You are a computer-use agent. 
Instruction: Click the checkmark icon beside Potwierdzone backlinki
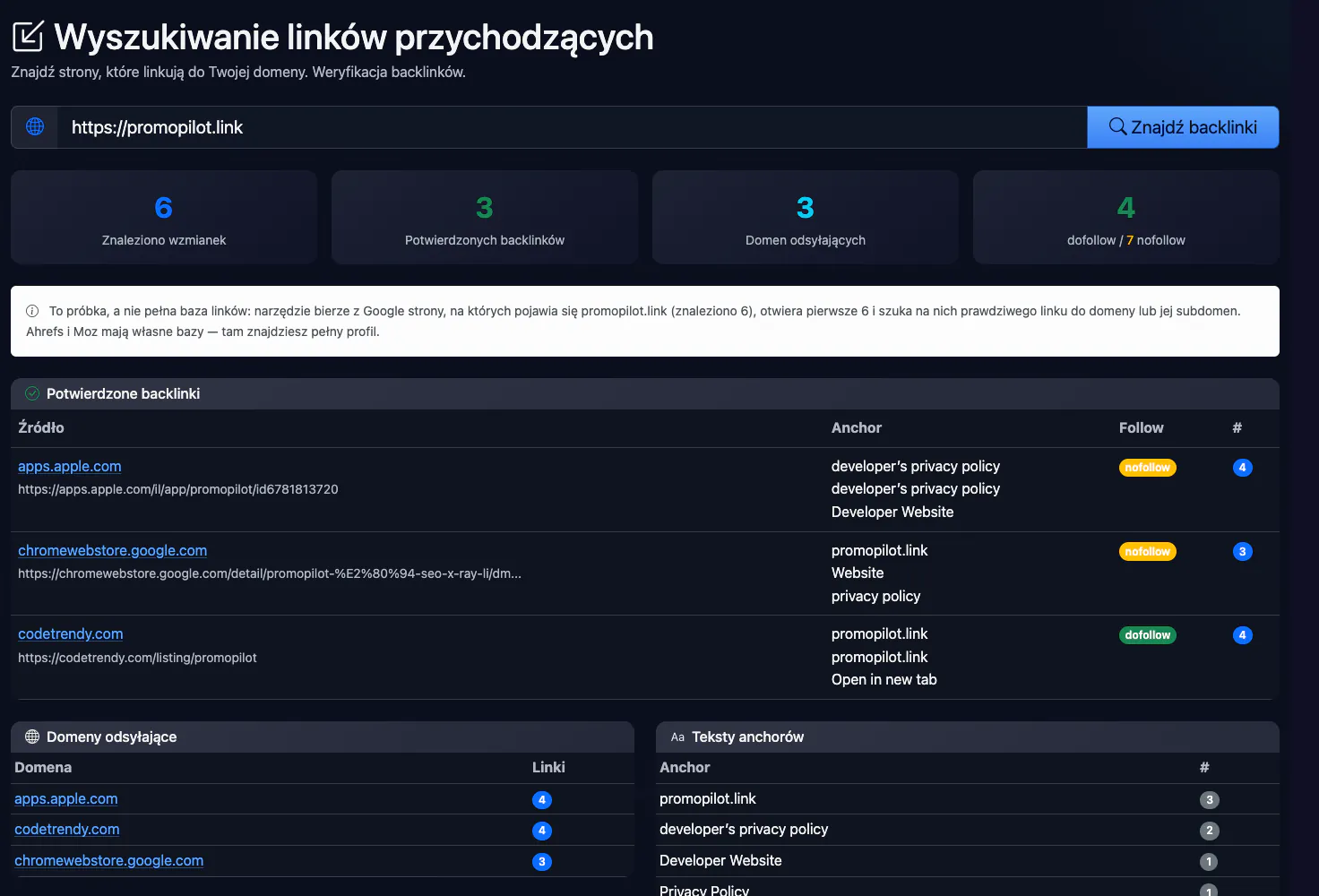(x=32, y=393)
